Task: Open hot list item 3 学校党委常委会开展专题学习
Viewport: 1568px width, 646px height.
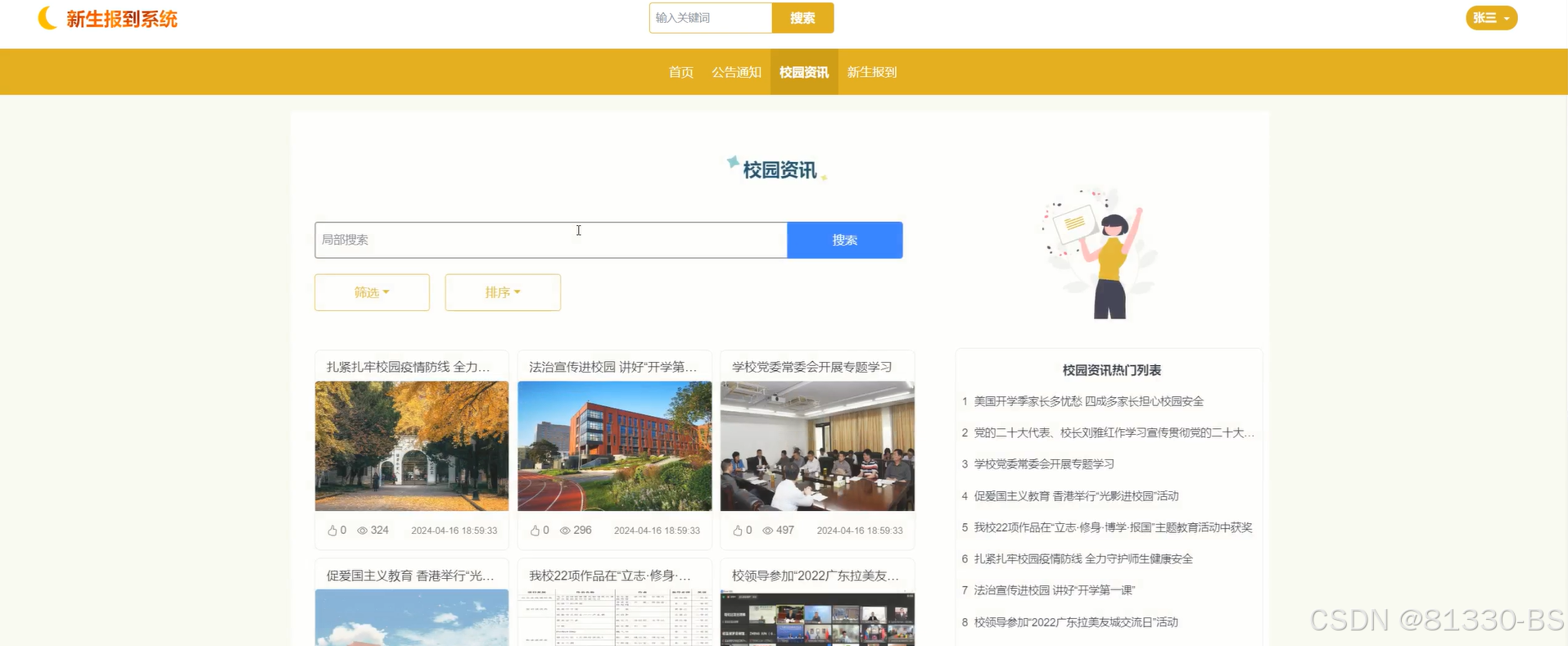Action: coord(1044,463)
